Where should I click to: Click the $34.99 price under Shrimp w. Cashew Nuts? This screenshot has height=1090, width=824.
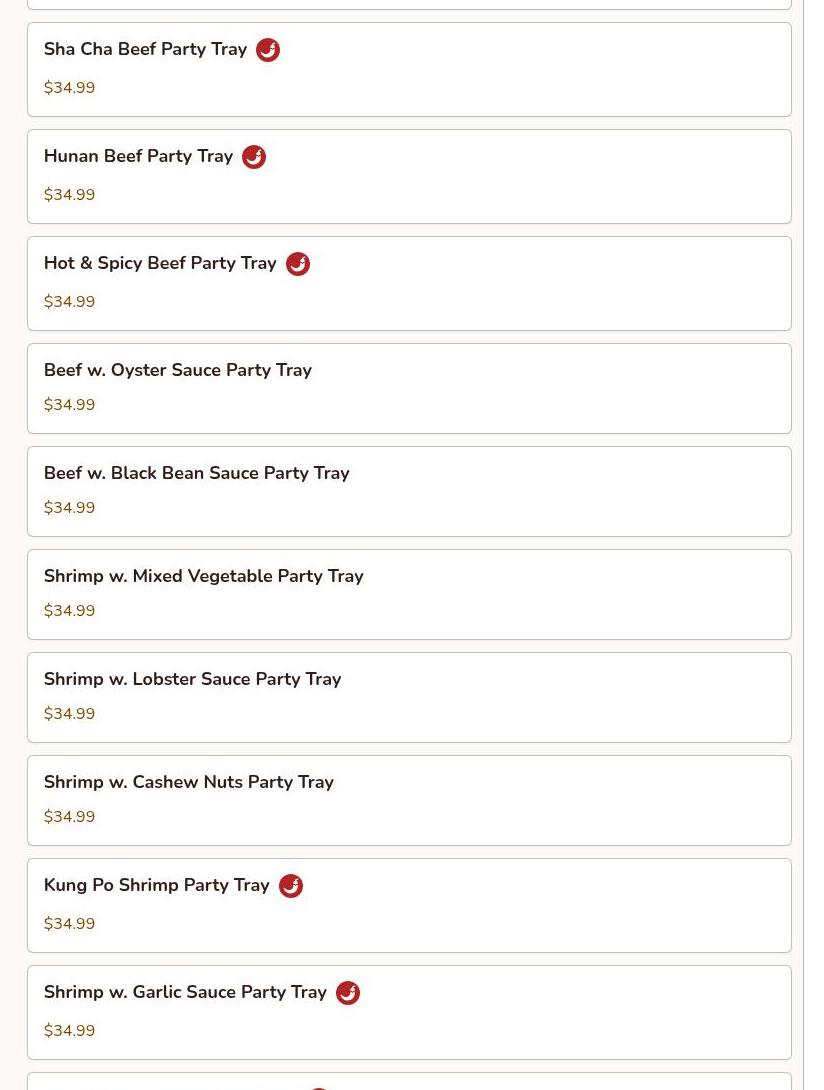pos(70,817)
